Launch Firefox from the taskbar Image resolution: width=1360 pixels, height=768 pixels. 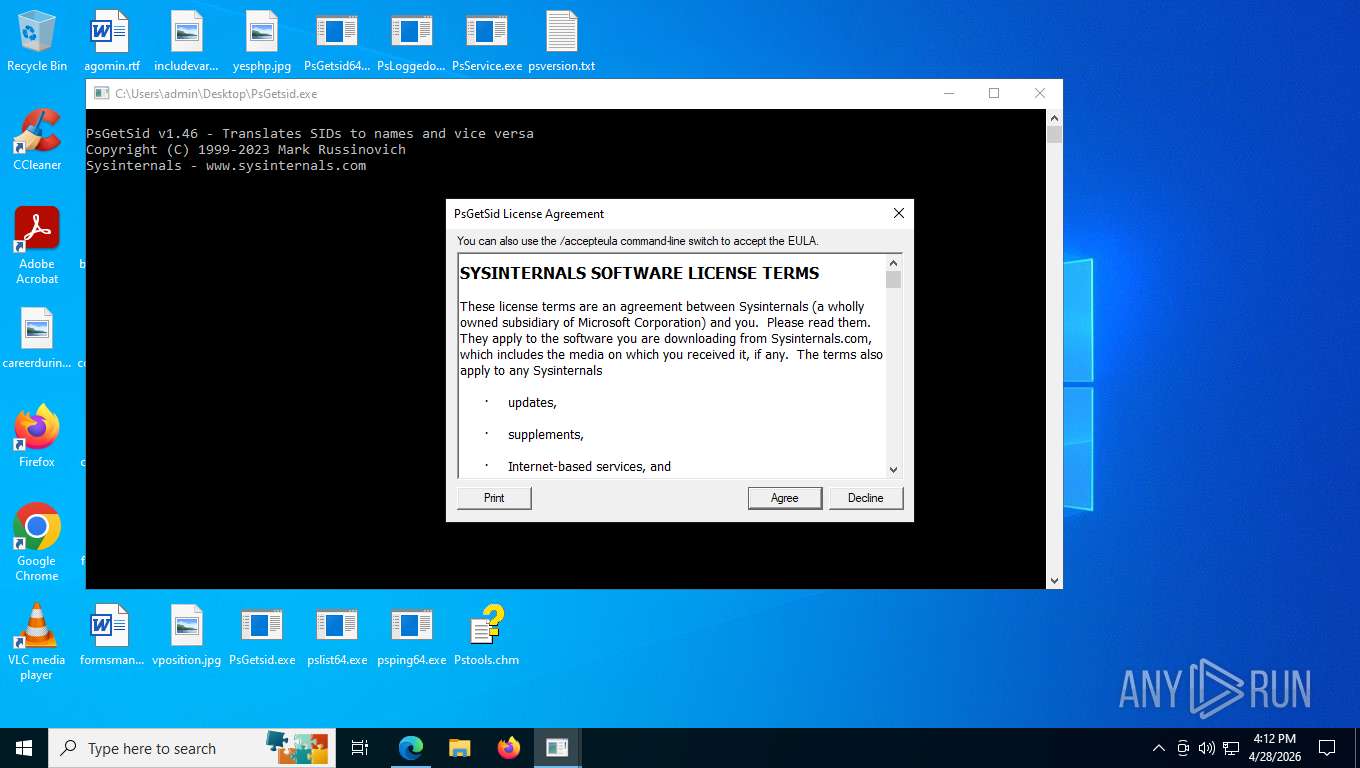coord(508,748)
